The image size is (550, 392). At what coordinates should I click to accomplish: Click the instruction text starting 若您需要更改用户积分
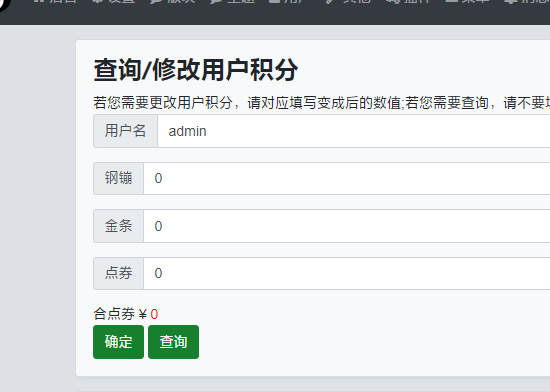(322, 103)
